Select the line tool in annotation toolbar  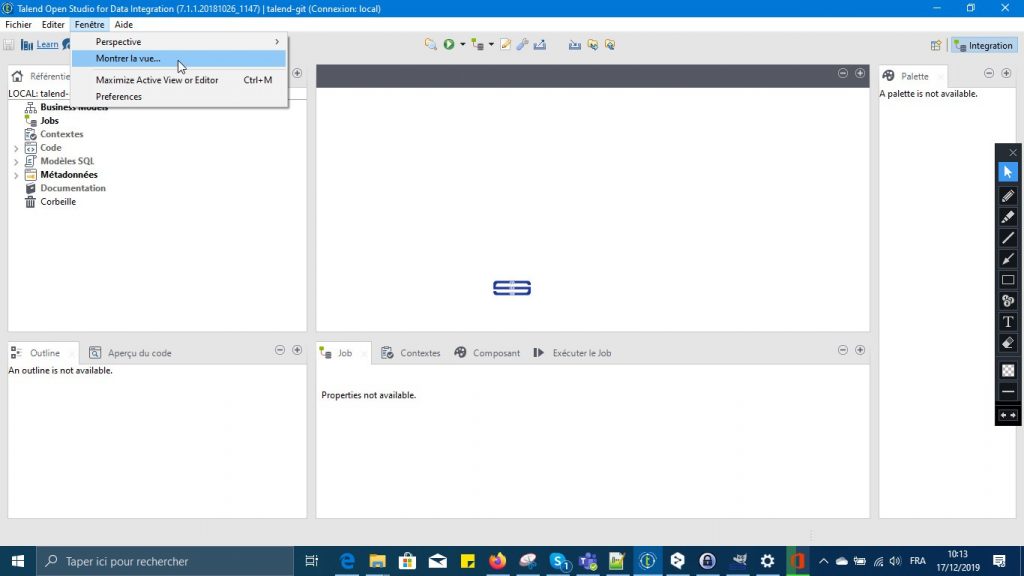1008,238
